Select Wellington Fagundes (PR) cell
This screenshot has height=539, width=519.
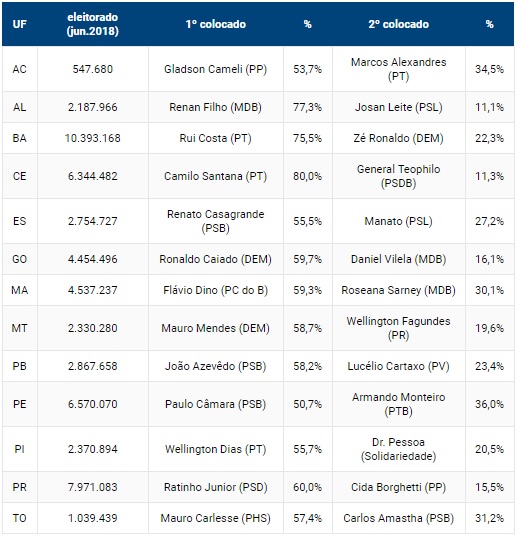(399, 328)
